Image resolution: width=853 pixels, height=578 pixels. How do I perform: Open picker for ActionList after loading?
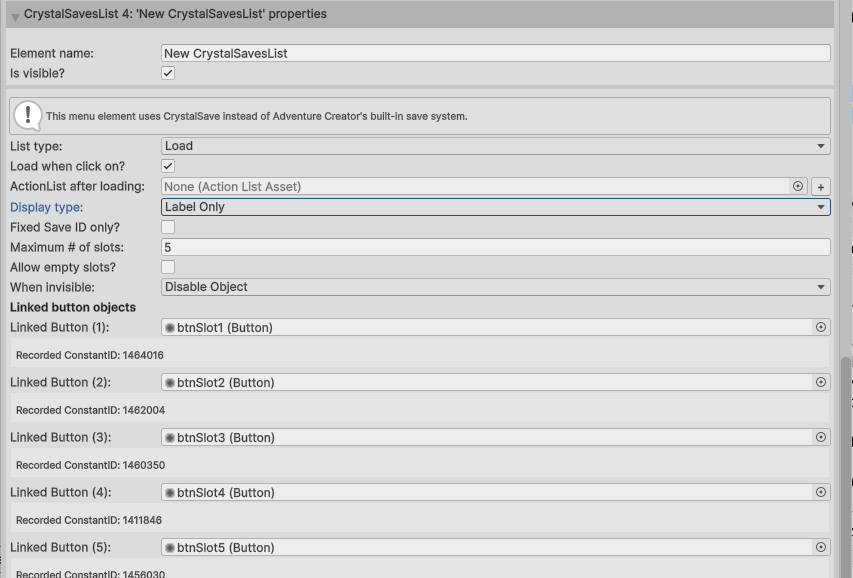(x=798, y=186)
